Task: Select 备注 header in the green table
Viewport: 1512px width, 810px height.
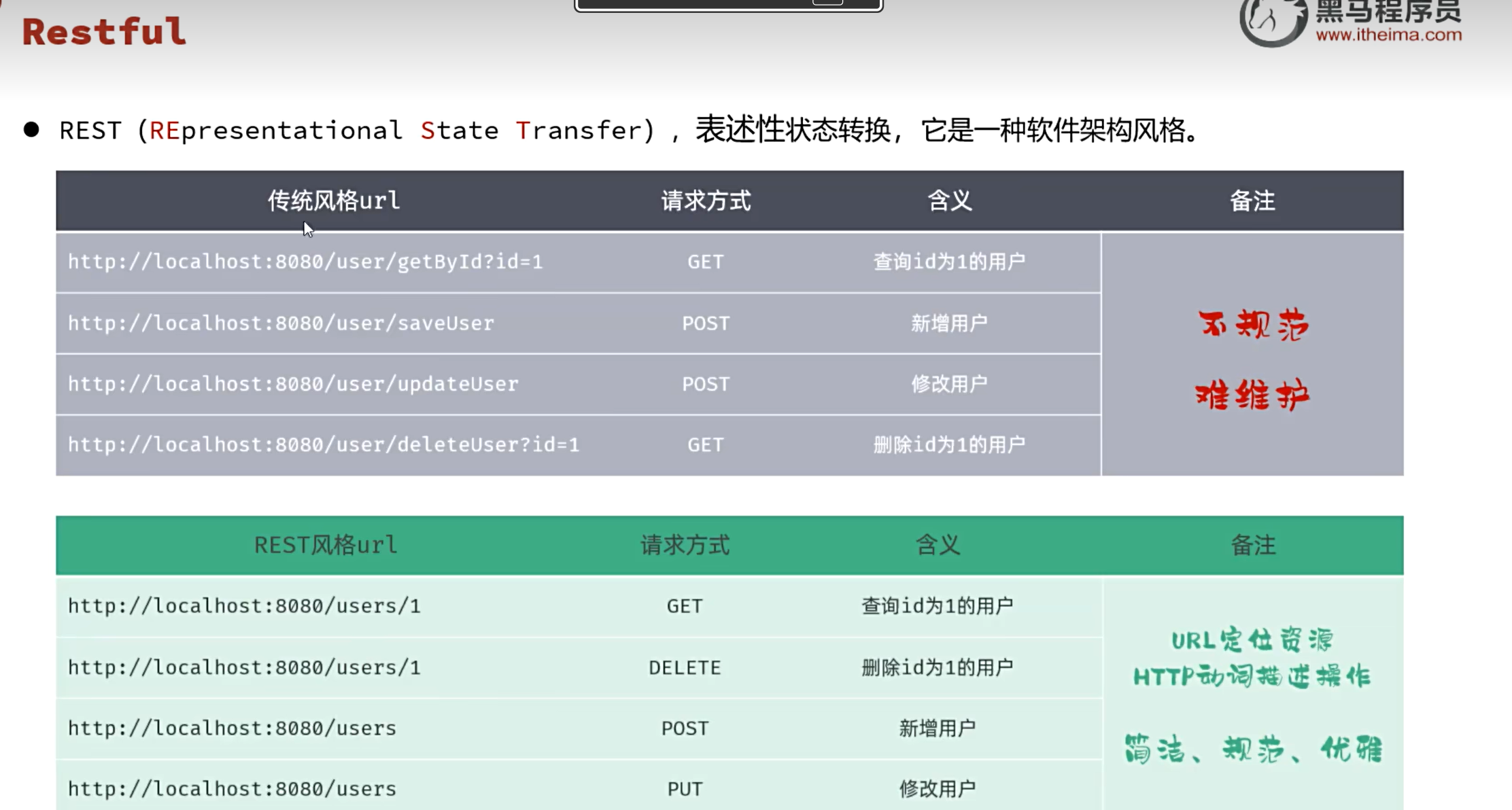Action: pyautogui.click(x=1253, y=545)
